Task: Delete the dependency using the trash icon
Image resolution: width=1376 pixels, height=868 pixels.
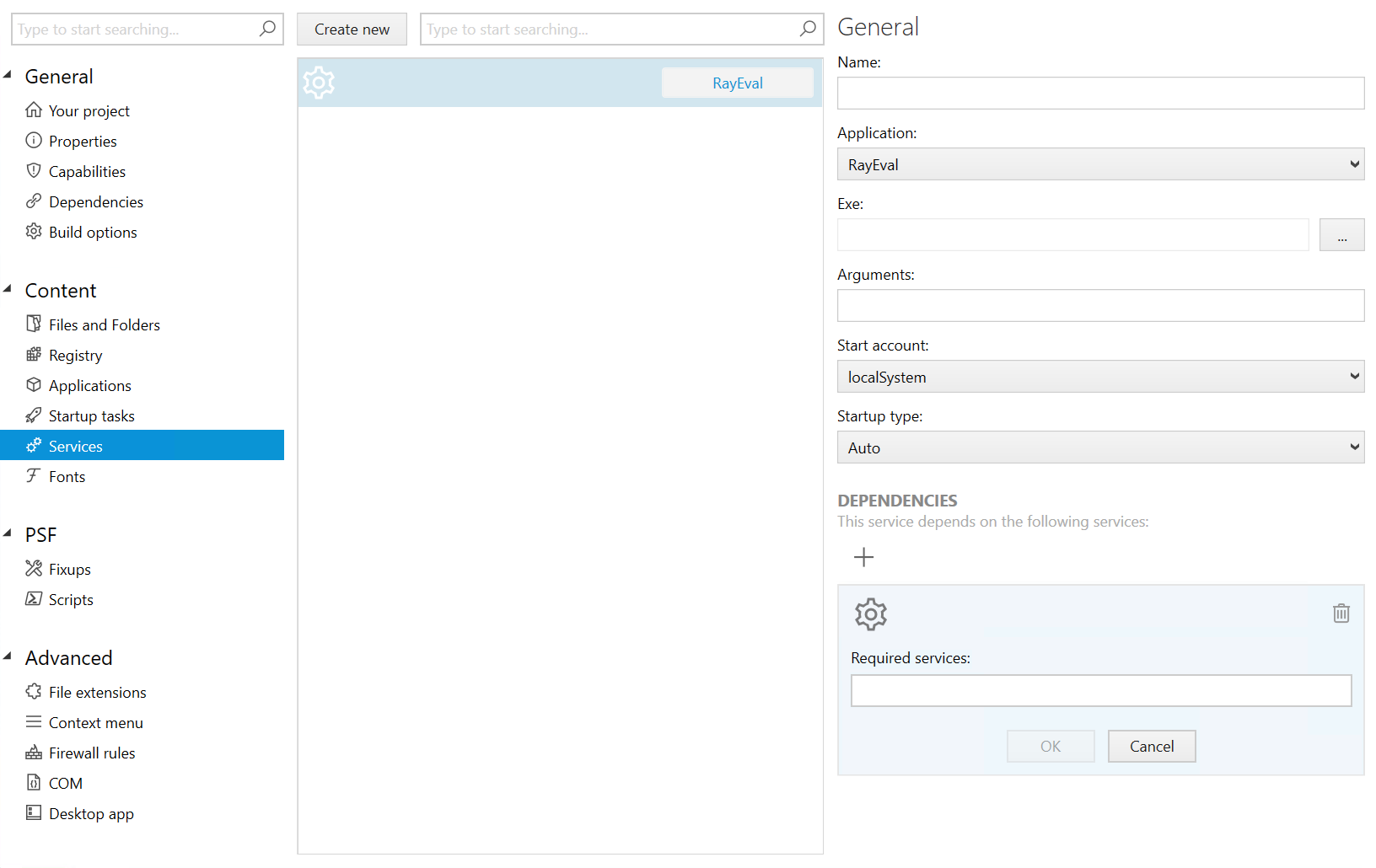Action: pos(1341,613)
